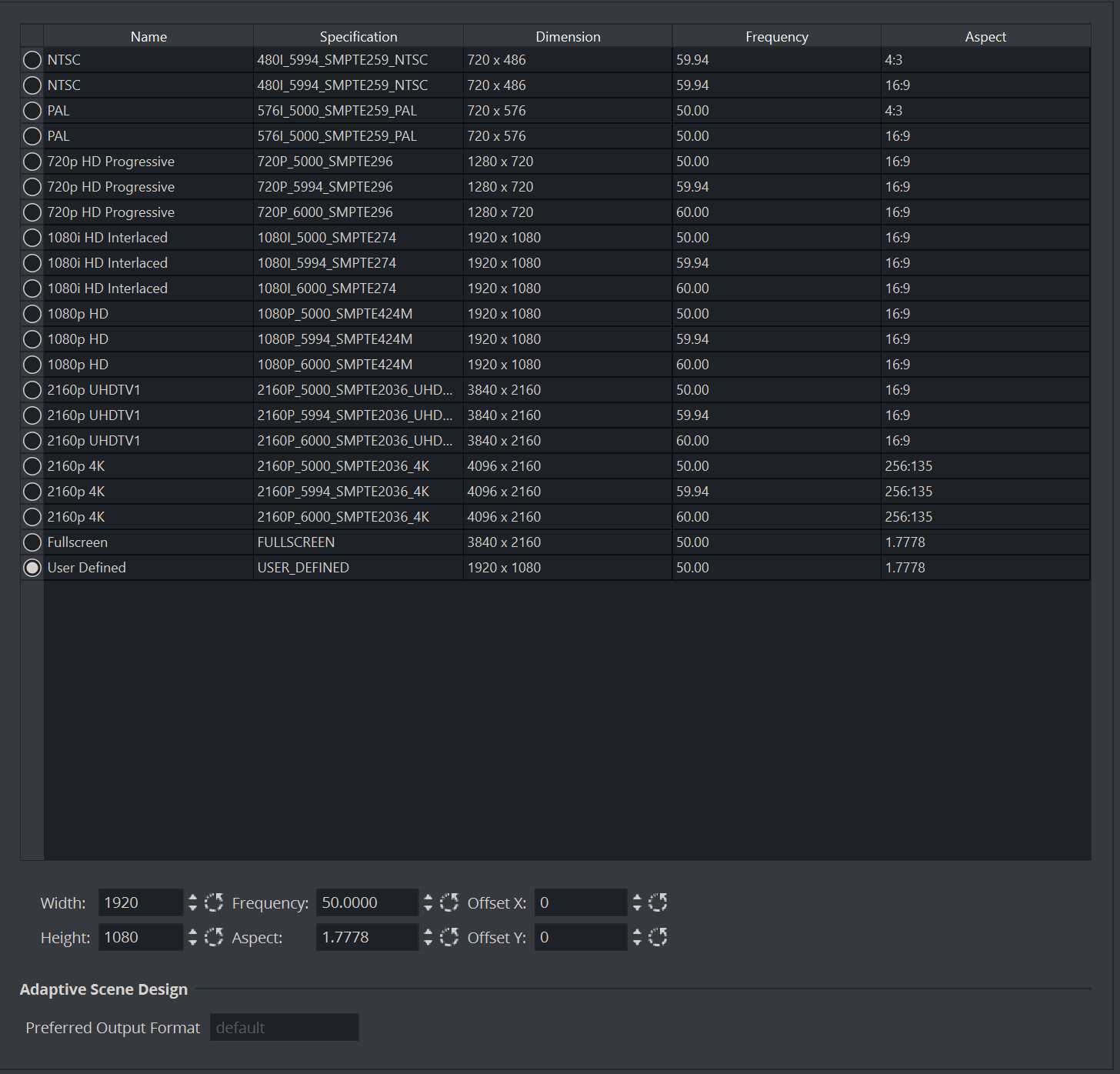
Task: Select 1080p HD 59.94 radio button
Action: (x=32, y=339)
